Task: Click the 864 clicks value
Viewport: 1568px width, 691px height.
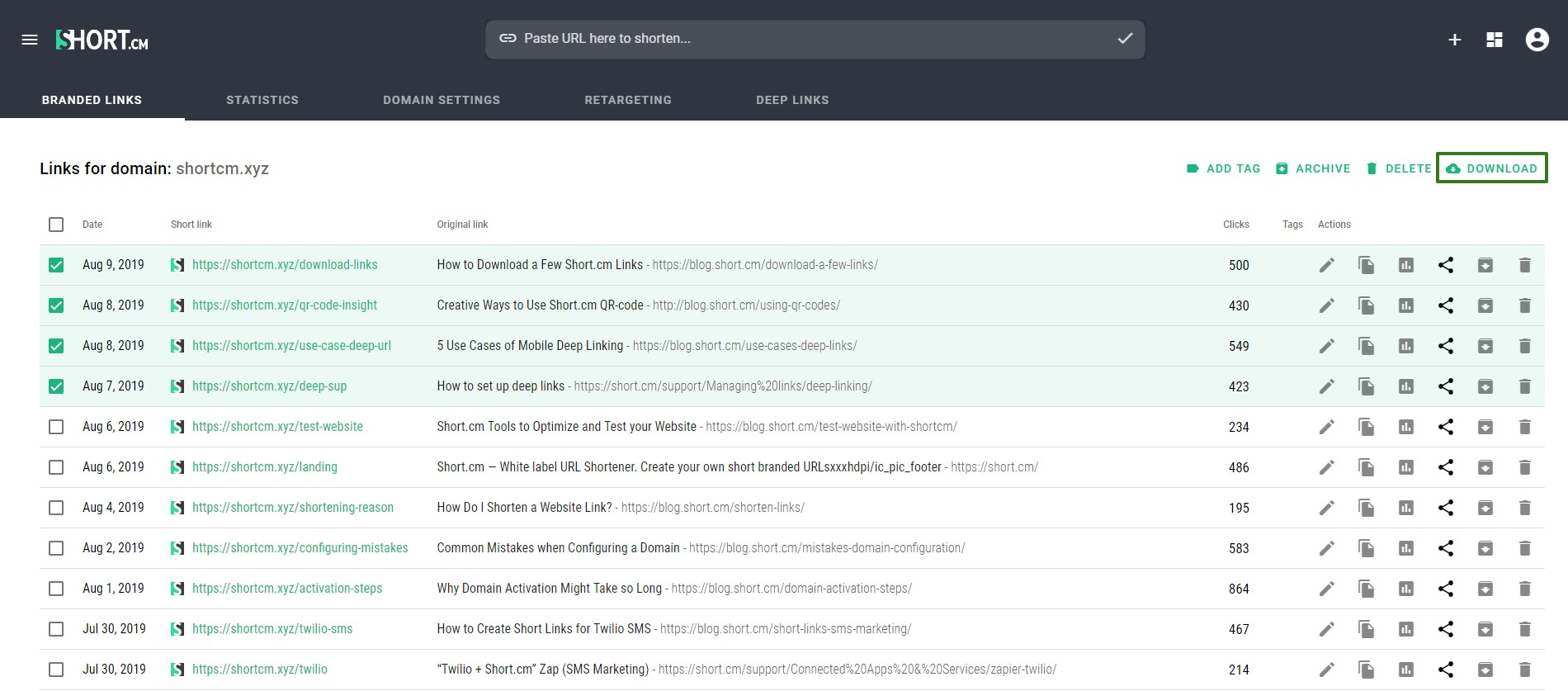Action: [1239, 589]
